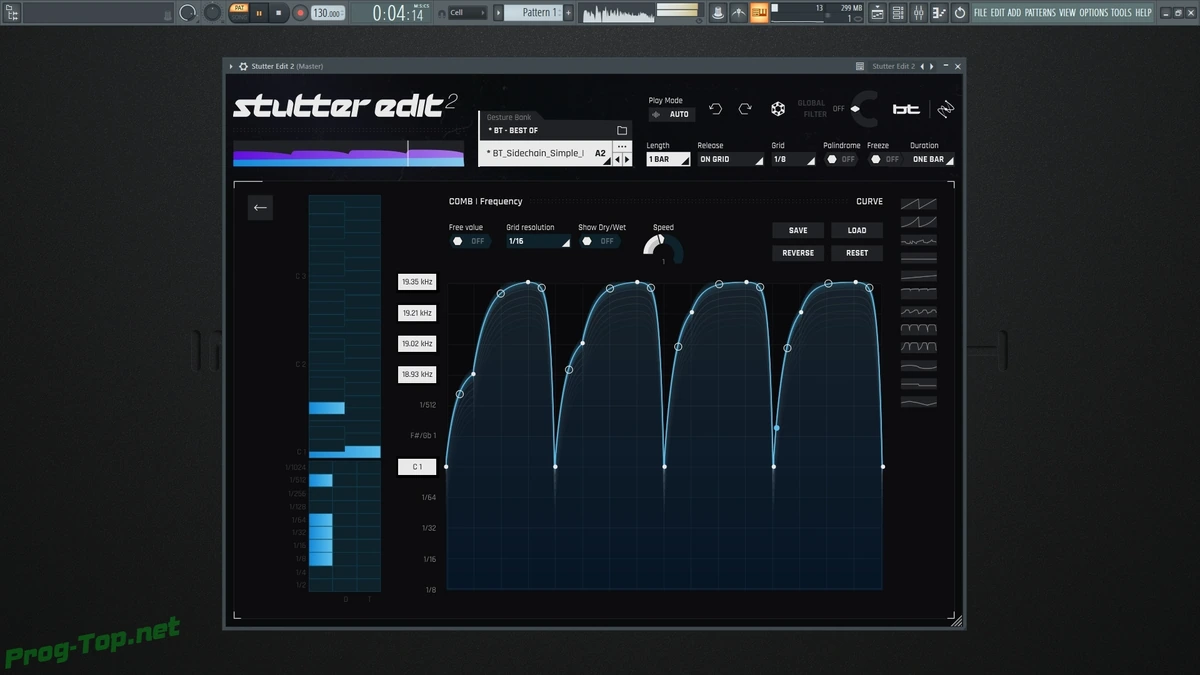This screenshot has width=1200, height=675.
Task: Go to next gesture with right arrow
Action: pos(627,159)
